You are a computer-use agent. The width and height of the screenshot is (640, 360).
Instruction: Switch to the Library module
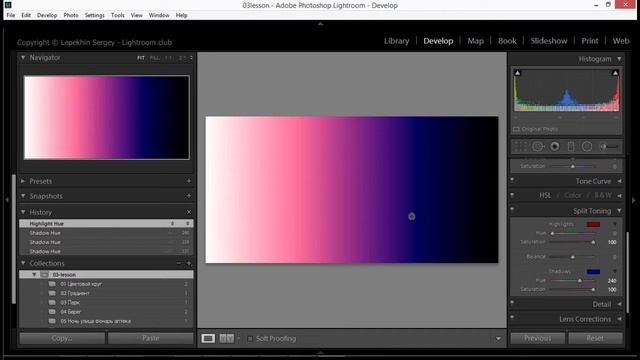tap(396, 41)
